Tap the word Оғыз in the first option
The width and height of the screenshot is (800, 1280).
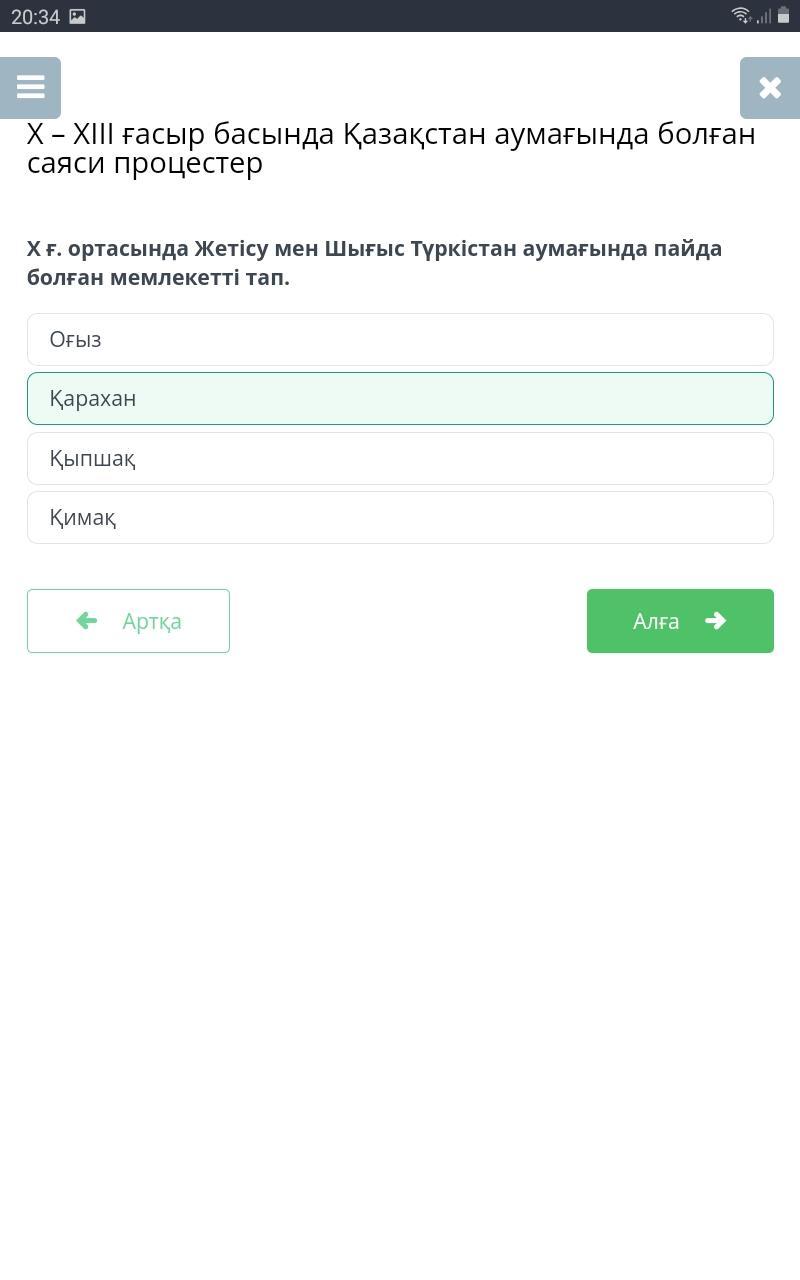click(x=75, y=339)
